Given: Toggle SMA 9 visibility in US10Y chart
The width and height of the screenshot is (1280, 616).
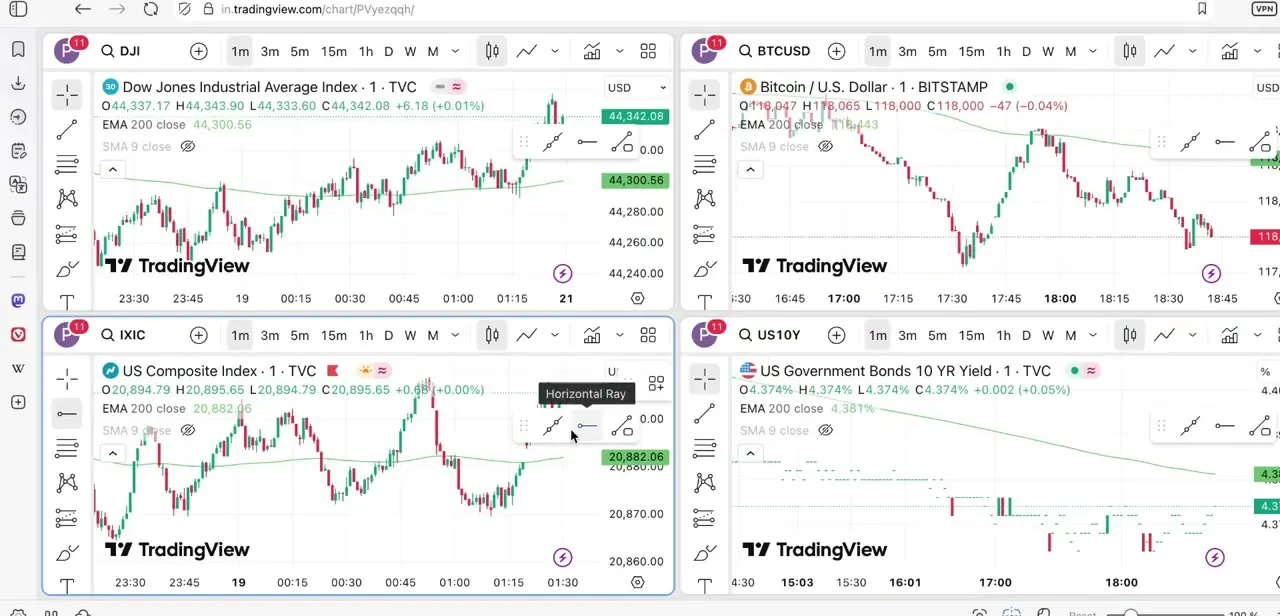Looking at the screenshot, I should pos(825,430).
